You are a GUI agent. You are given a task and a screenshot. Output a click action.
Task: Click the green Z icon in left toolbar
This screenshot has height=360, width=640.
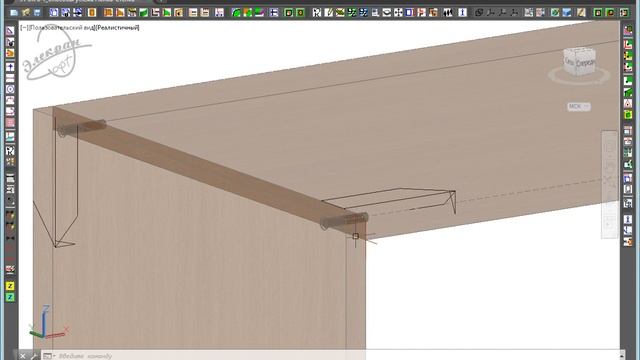[x=10, y=297]
